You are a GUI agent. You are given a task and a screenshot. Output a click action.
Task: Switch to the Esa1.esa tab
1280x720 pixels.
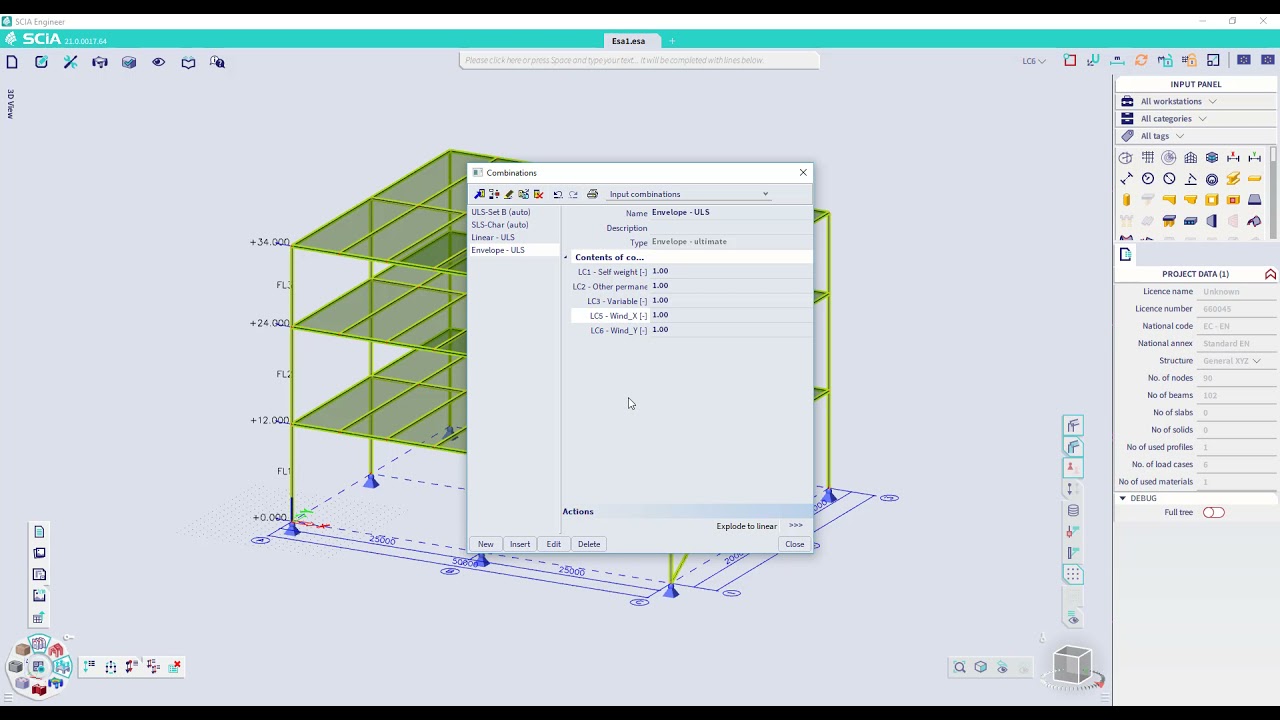click(x=629, y=41)
